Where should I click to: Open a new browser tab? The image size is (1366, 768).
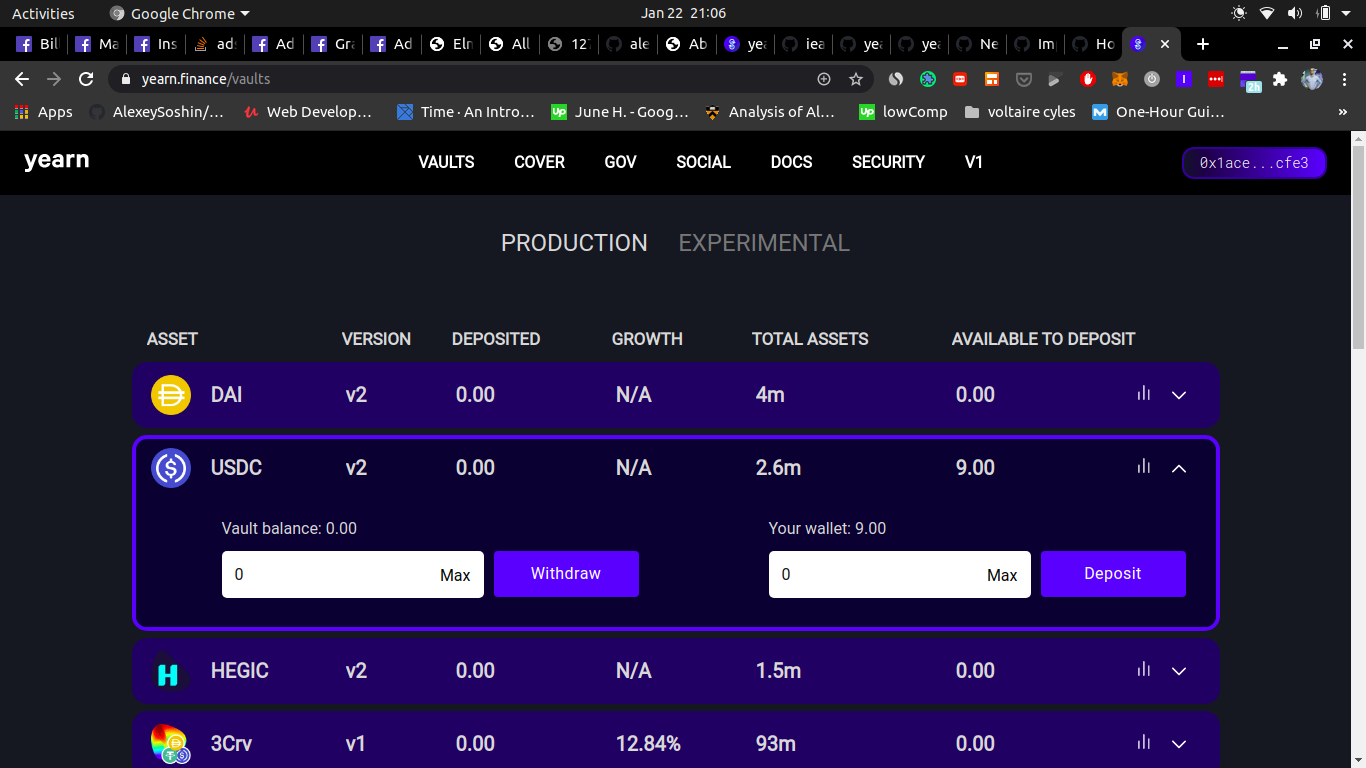1203,44
